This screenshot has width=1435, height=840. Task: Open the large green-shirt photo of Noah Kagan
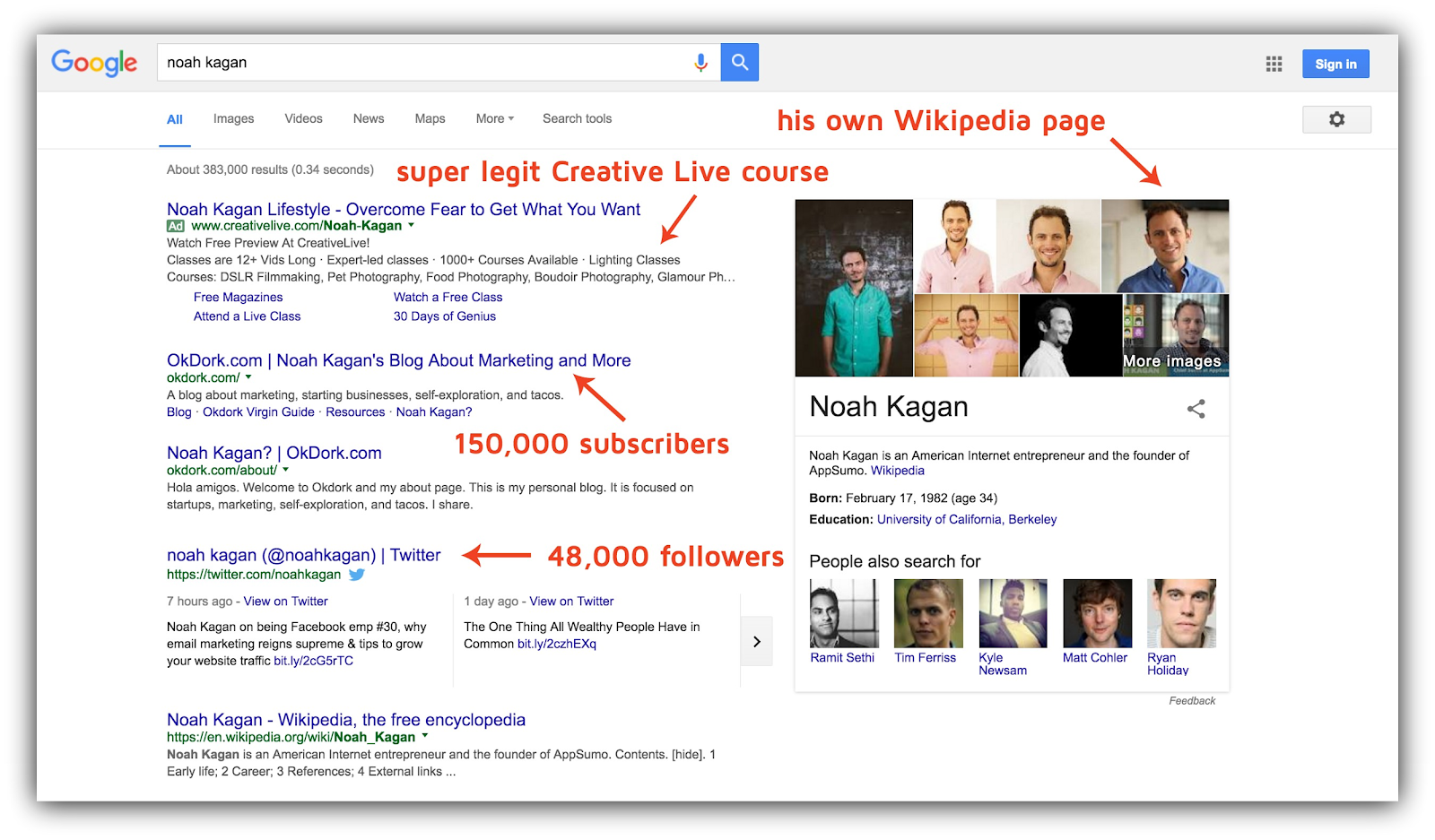point(854,288)
